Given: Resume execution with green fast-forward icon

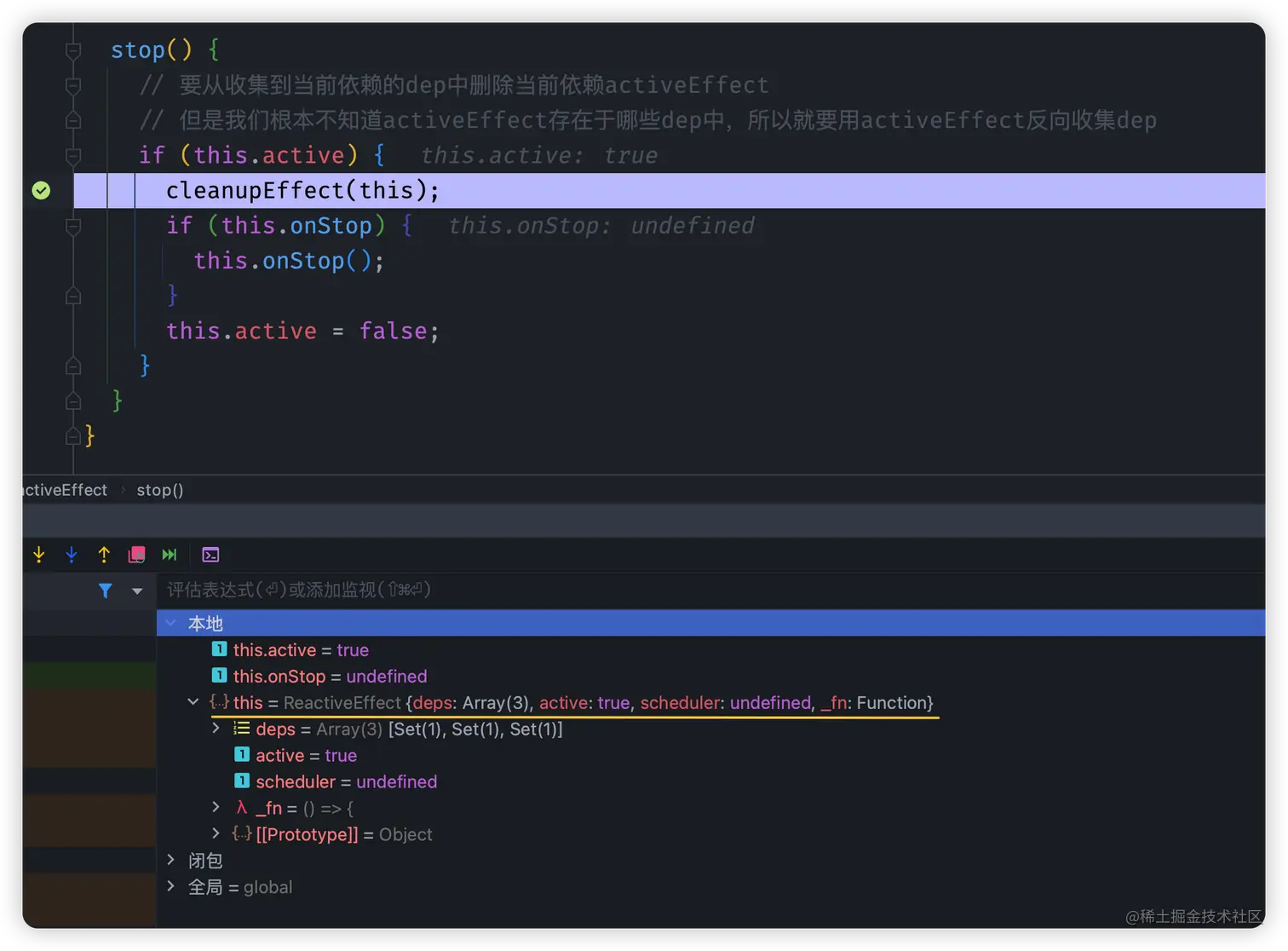Looking at the screenshot, I should 170,554.
